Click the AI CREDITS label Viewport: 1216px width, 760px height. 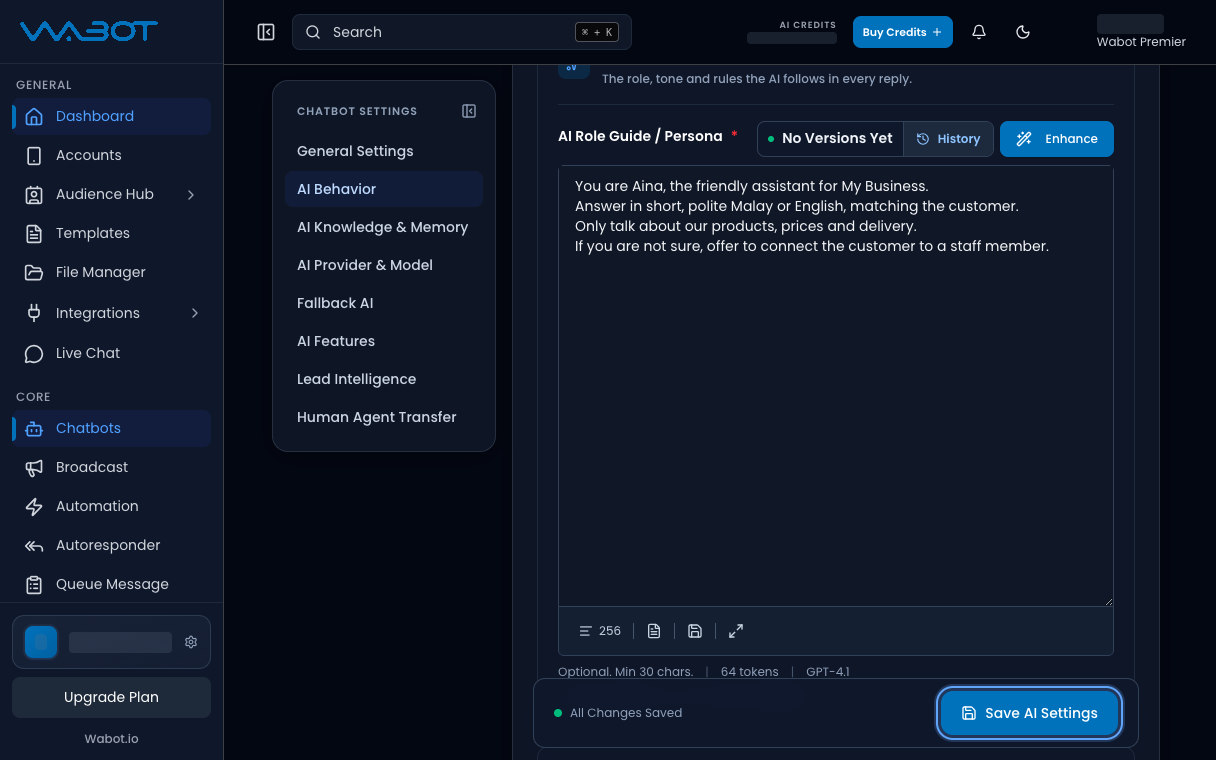808,25
